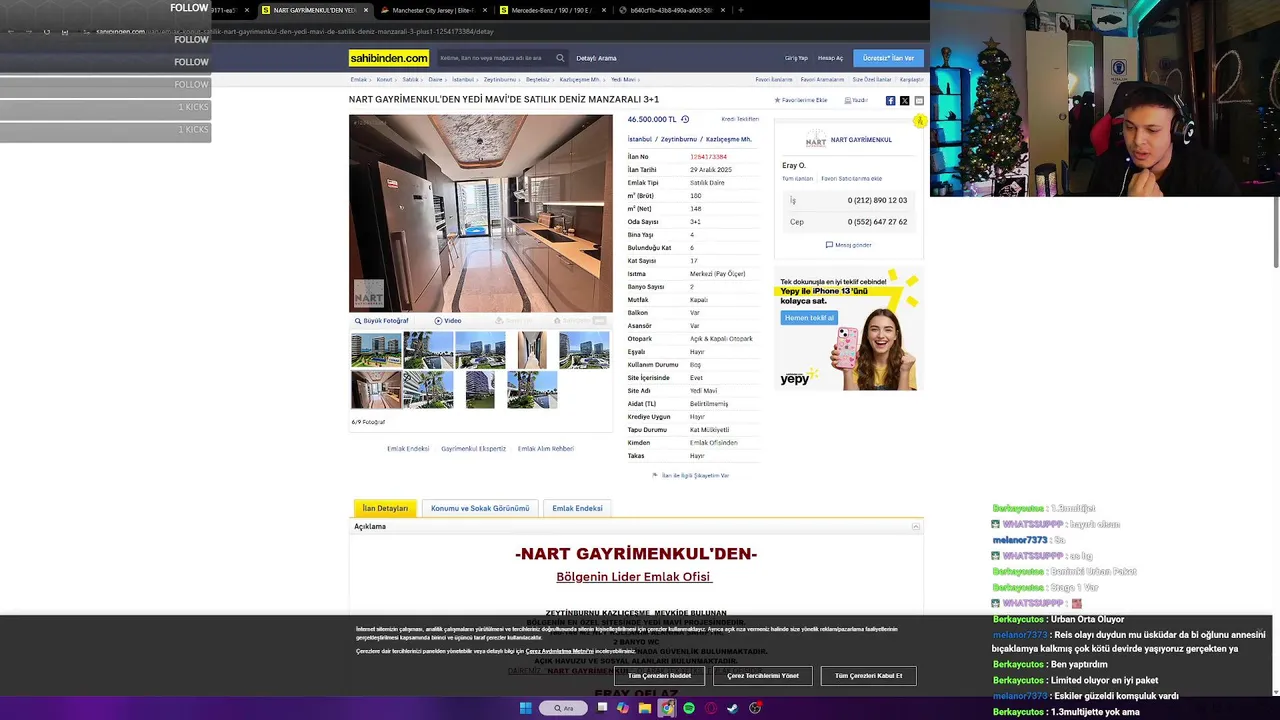The height and width of the screenshot is (720, 1280).
Task: Share listing on X (Twitter) icon
Action: coord(904,100)
